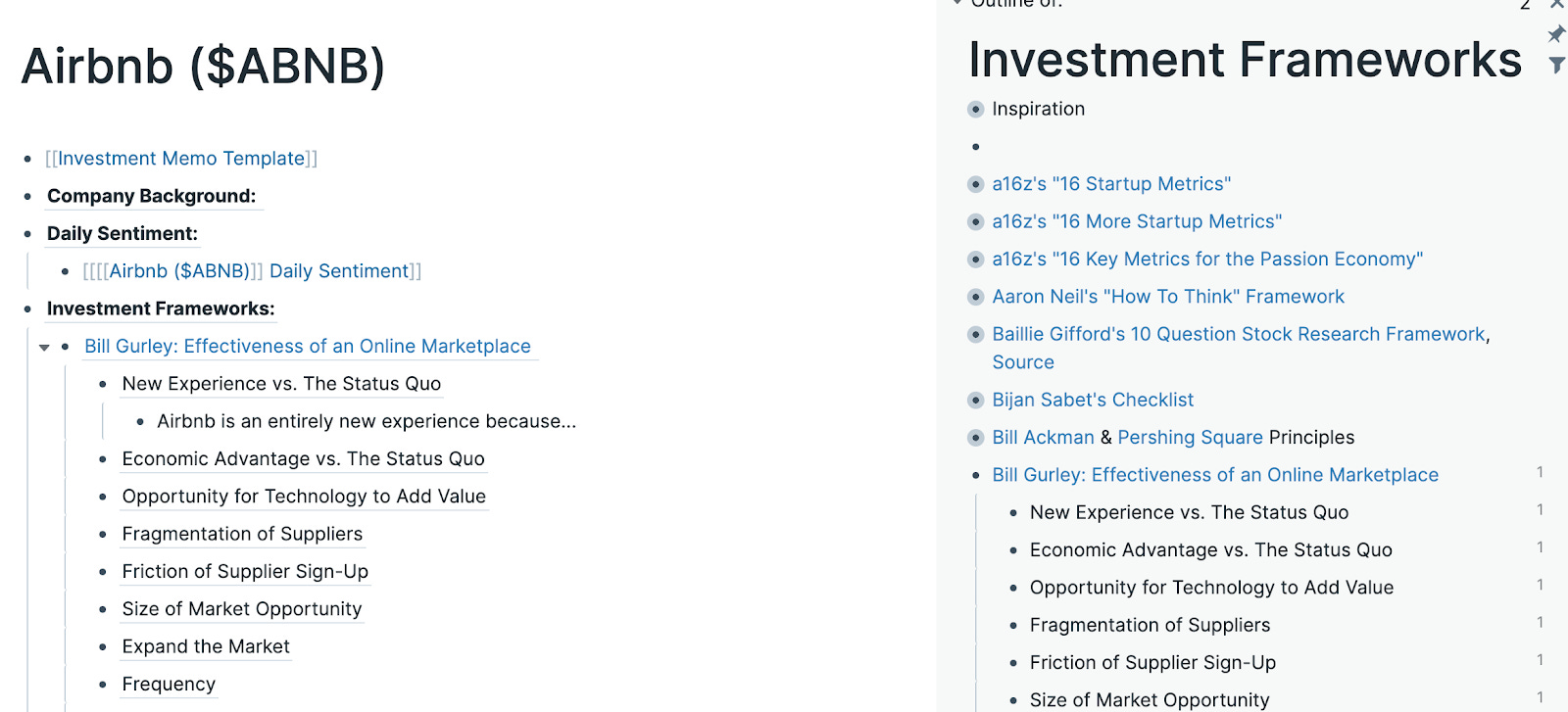The width and height of the screenshot is (1568, 712).
Task: Open the Bill Ackman page link
Action: (1043, 438)
